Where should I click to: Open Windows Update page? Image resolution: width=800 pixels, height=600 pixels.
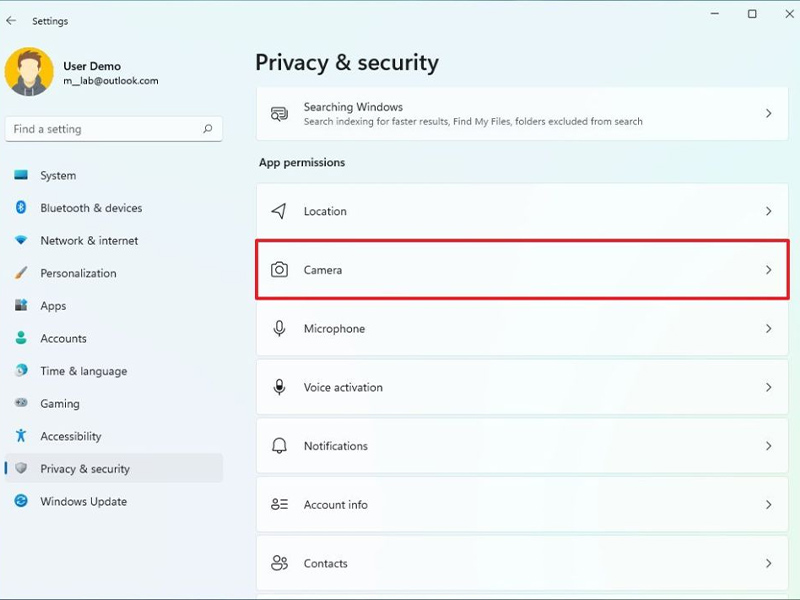pyautogui.click(x=114, y=502)
